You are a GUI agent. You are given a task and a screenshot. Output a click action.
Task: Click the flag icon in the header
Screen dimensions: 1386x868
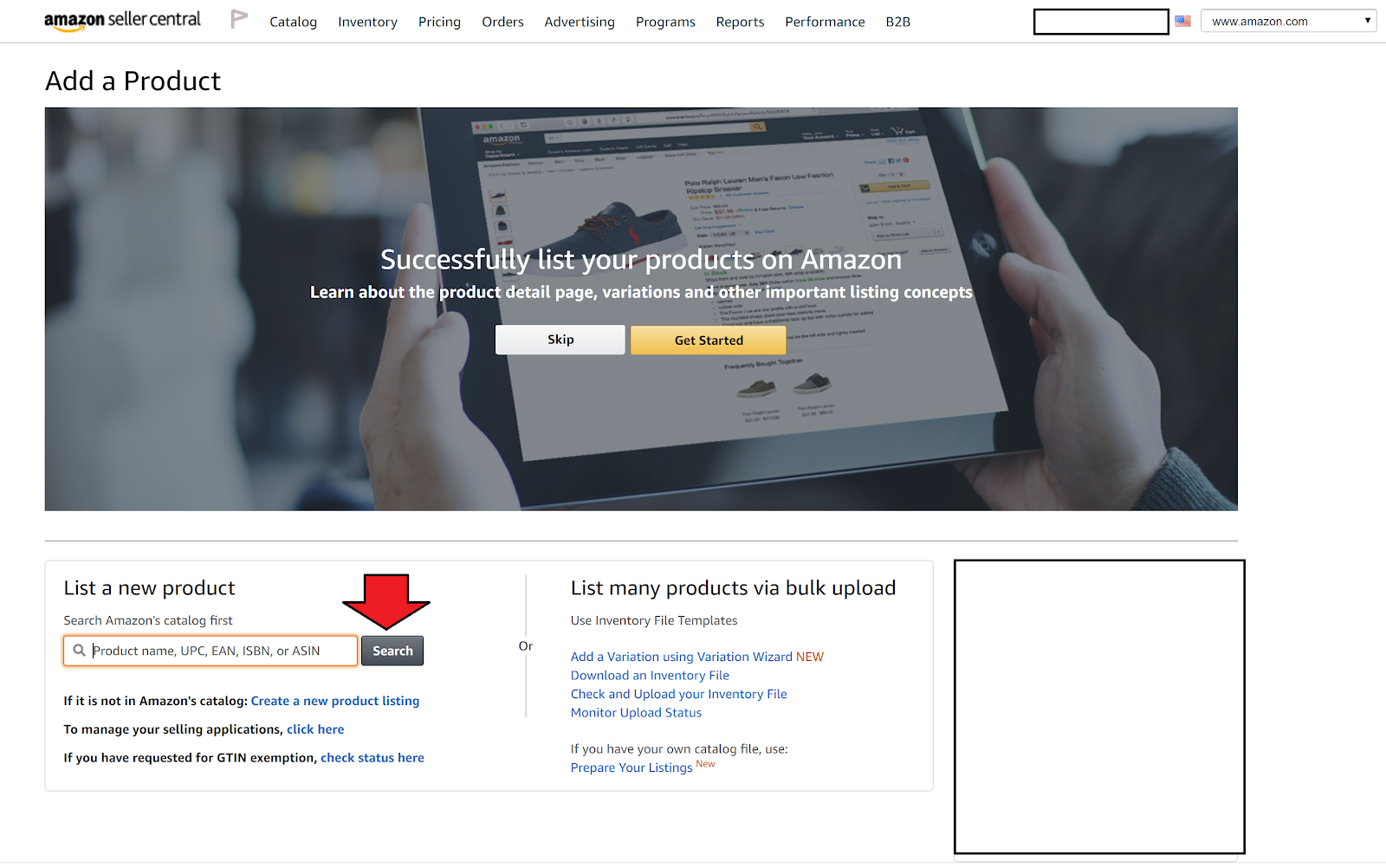click(x=239, y=19)
